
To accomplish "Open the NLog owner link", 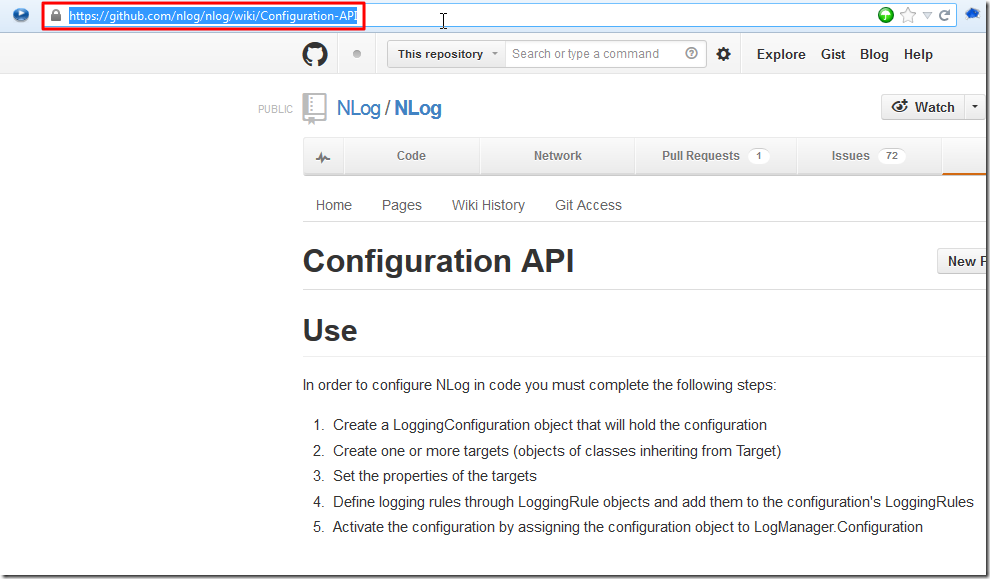I will pos(358,108).
